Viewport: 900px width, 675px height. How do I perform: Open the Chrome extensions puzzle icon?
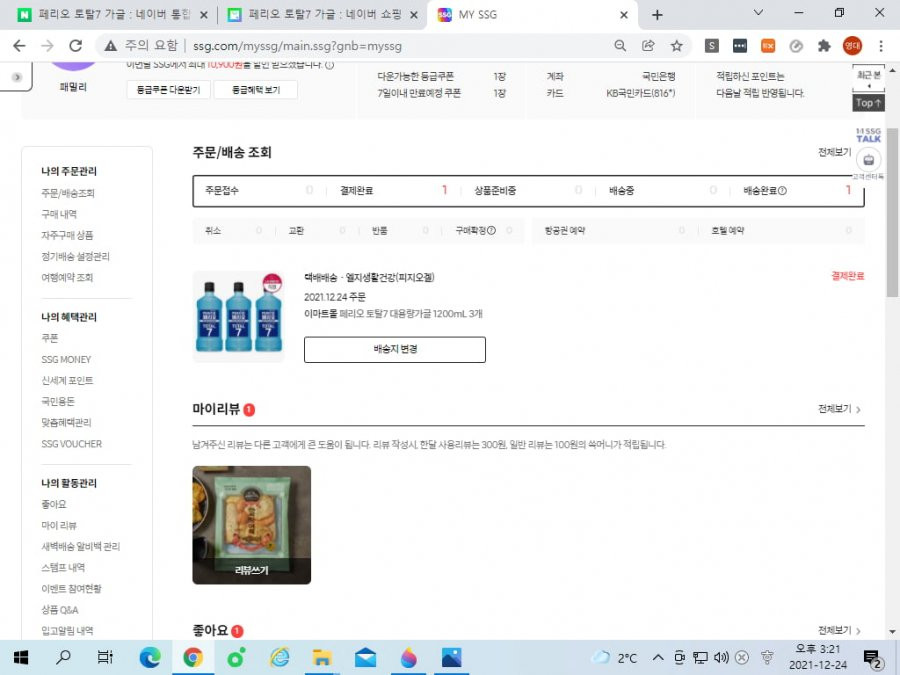coord(824,46)
